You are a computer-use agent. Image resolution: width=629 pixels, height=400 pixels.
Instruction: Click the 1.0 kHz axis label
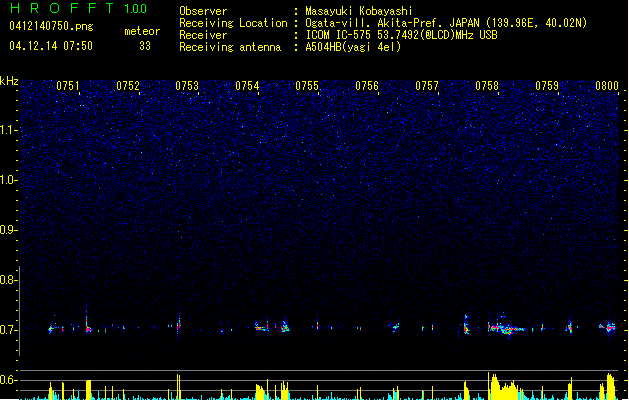(x=8, y=180)
